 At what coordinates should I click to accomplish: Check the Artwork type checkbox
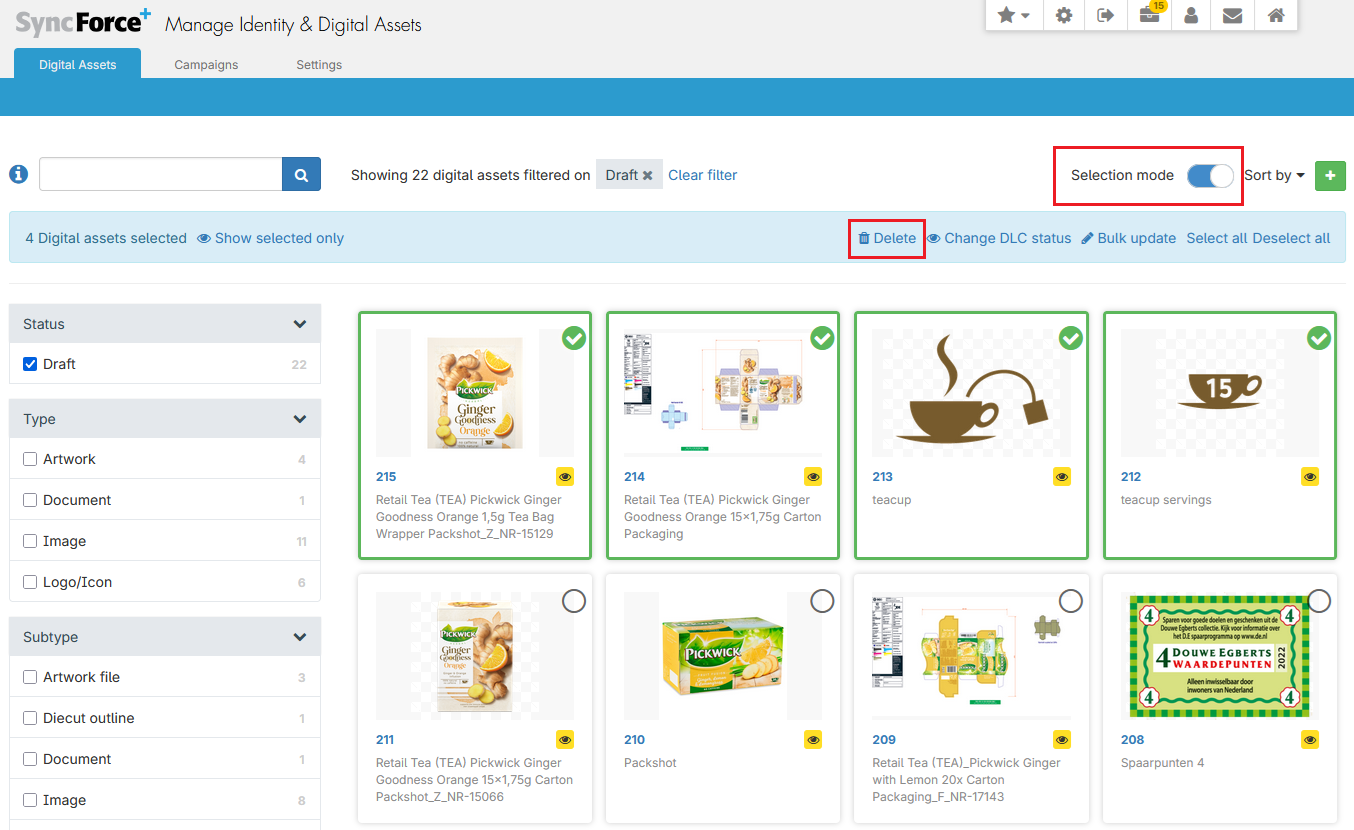(30, 459)
